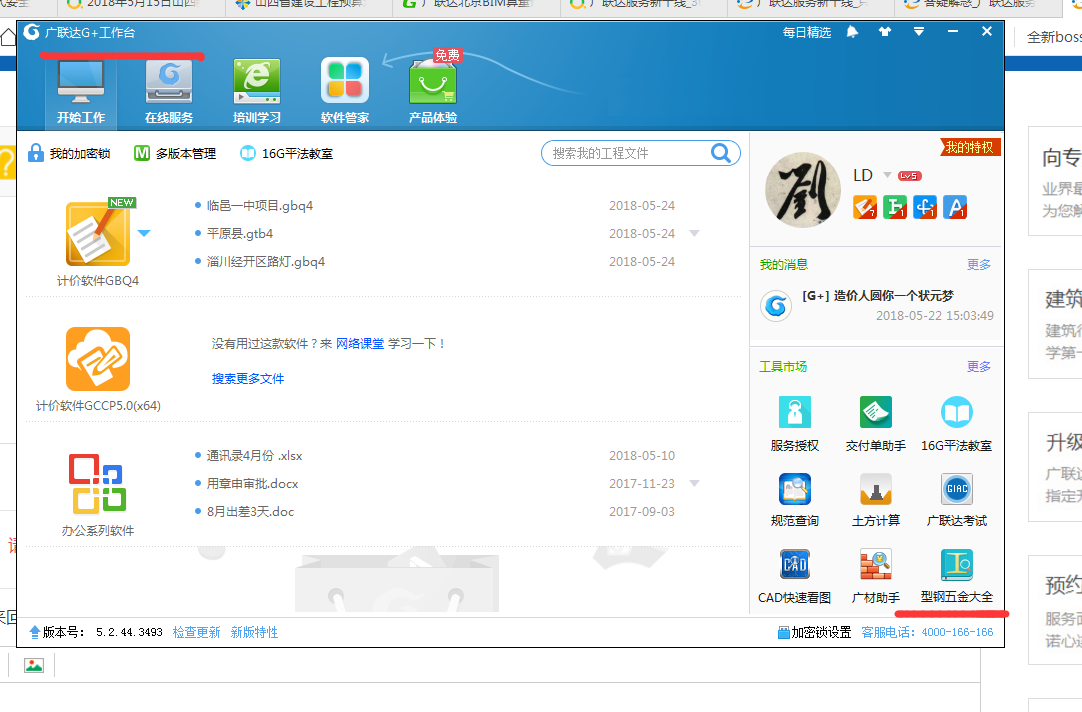The width and height of the screenshot is (1082, 712).
Task: Click the search magnifier button
Action: 721,152
